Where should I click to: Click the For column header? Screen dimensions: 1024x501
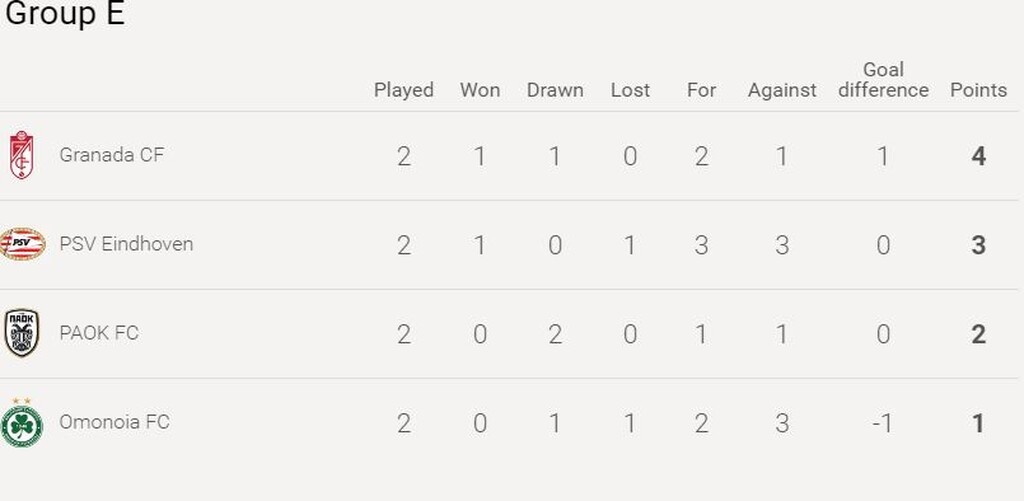click(x=701, y=90)
